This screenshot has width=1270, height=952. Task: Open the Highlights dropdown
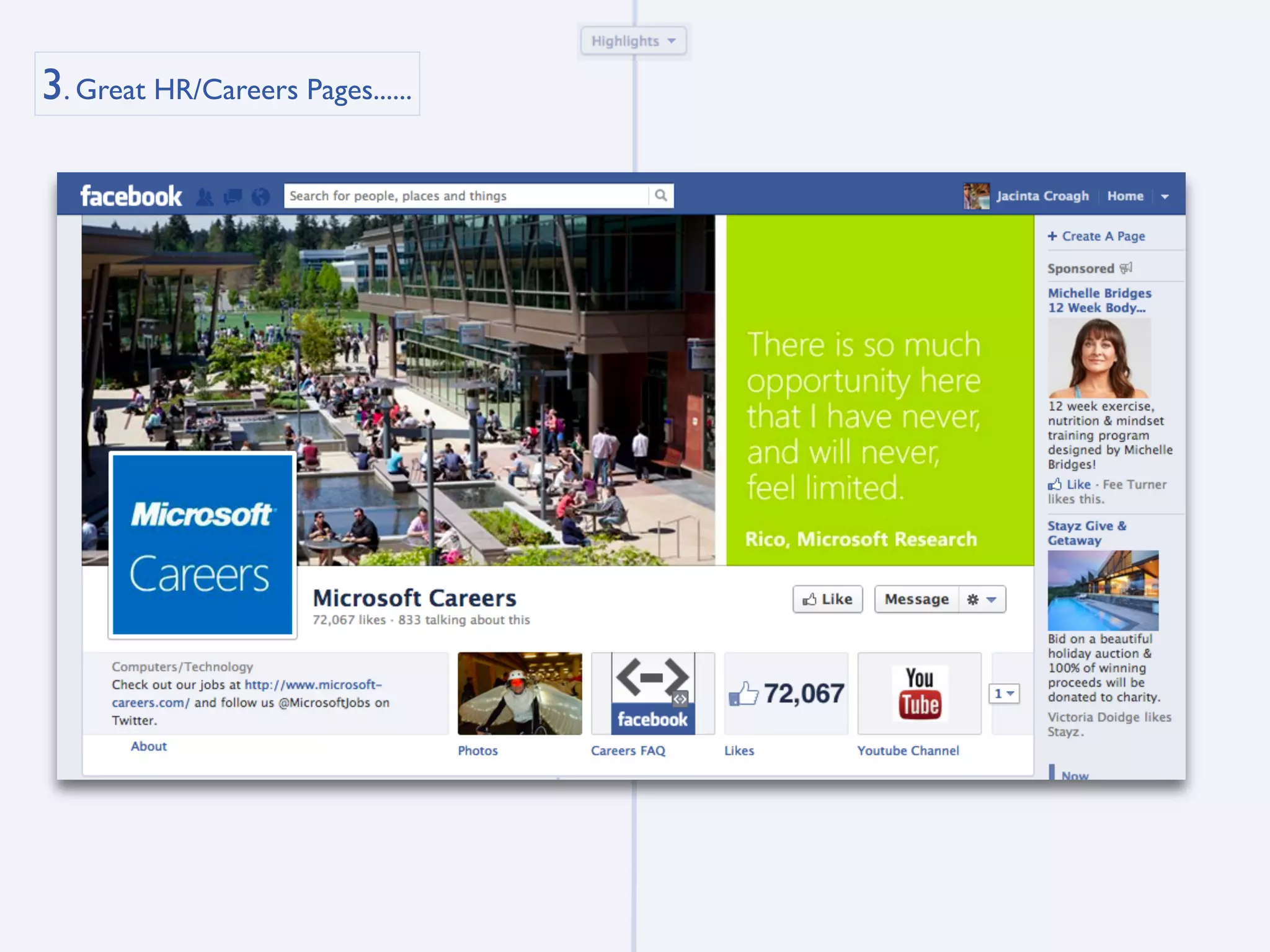pyautogui.click(x=633, y=41)
